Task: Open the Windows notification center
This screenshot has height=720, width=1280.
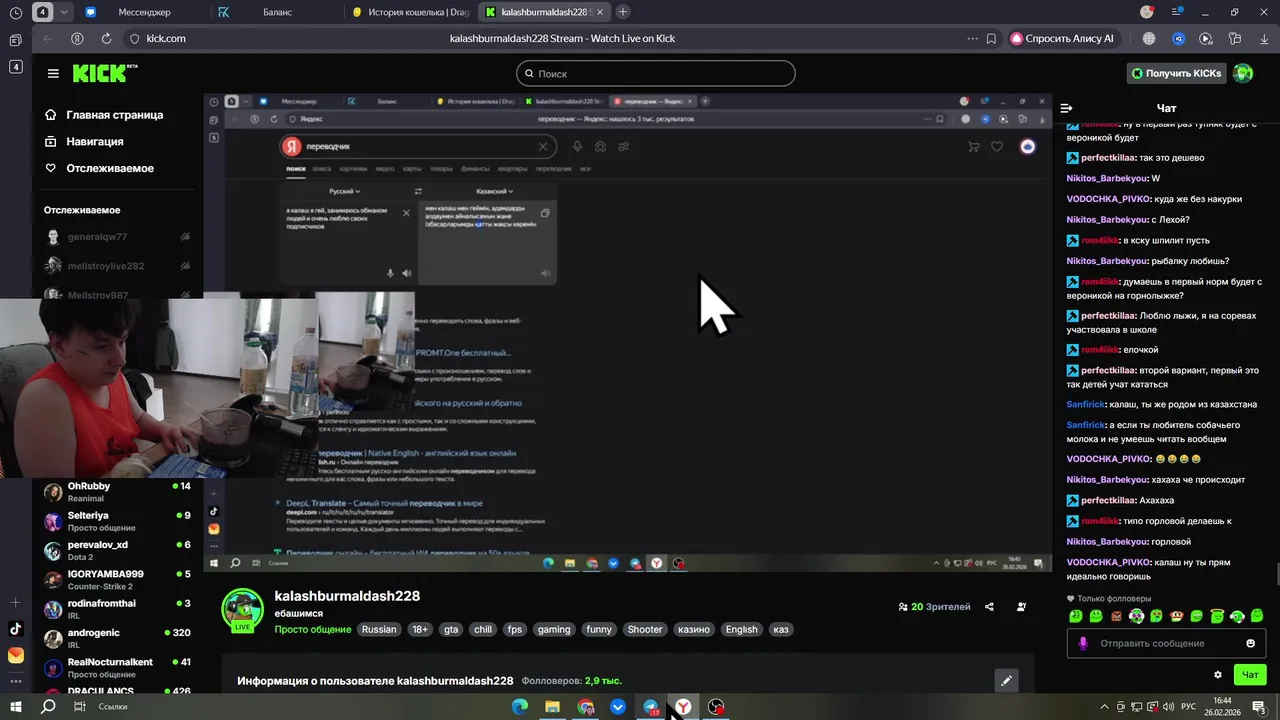Action: point(1259,707)
